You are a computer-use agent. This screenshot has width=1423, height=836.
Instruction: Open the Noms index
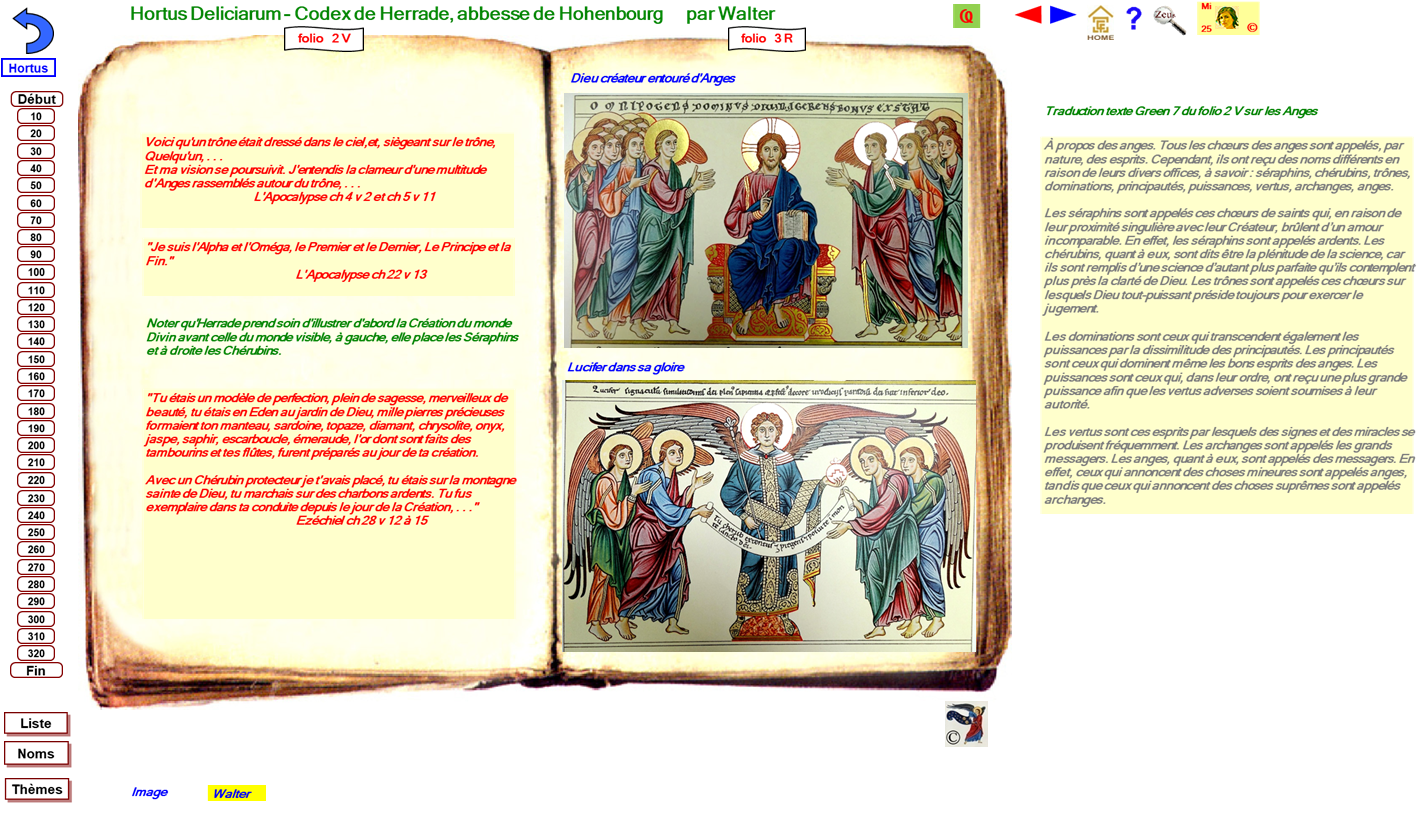37,753
